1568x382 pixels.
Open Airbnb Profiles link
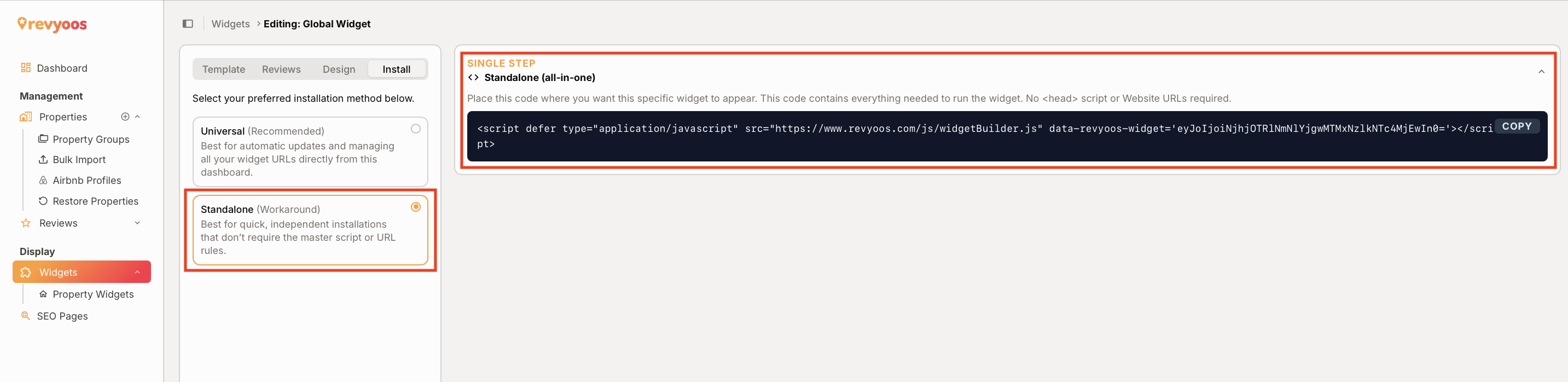click(87, 181)
